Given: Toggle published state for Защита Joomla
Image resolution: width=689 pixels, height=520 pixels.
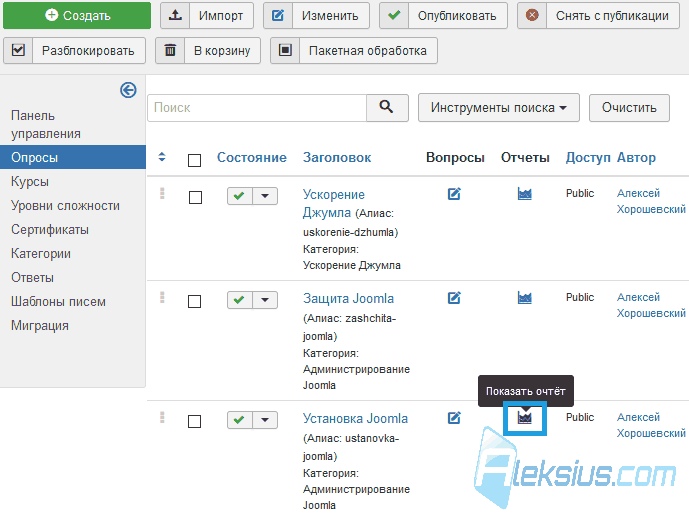Looking at the screenshot, I should pos(239,300).
